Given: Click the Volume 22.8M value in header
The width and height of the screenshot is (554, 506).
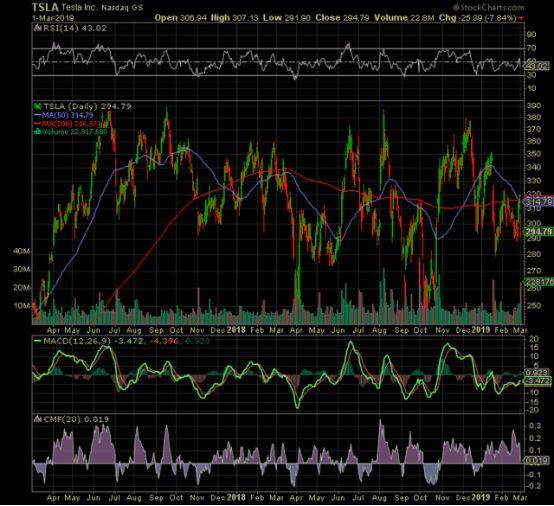Looking at the screenshot, I should pyautogui.click(x=404, y=18).
